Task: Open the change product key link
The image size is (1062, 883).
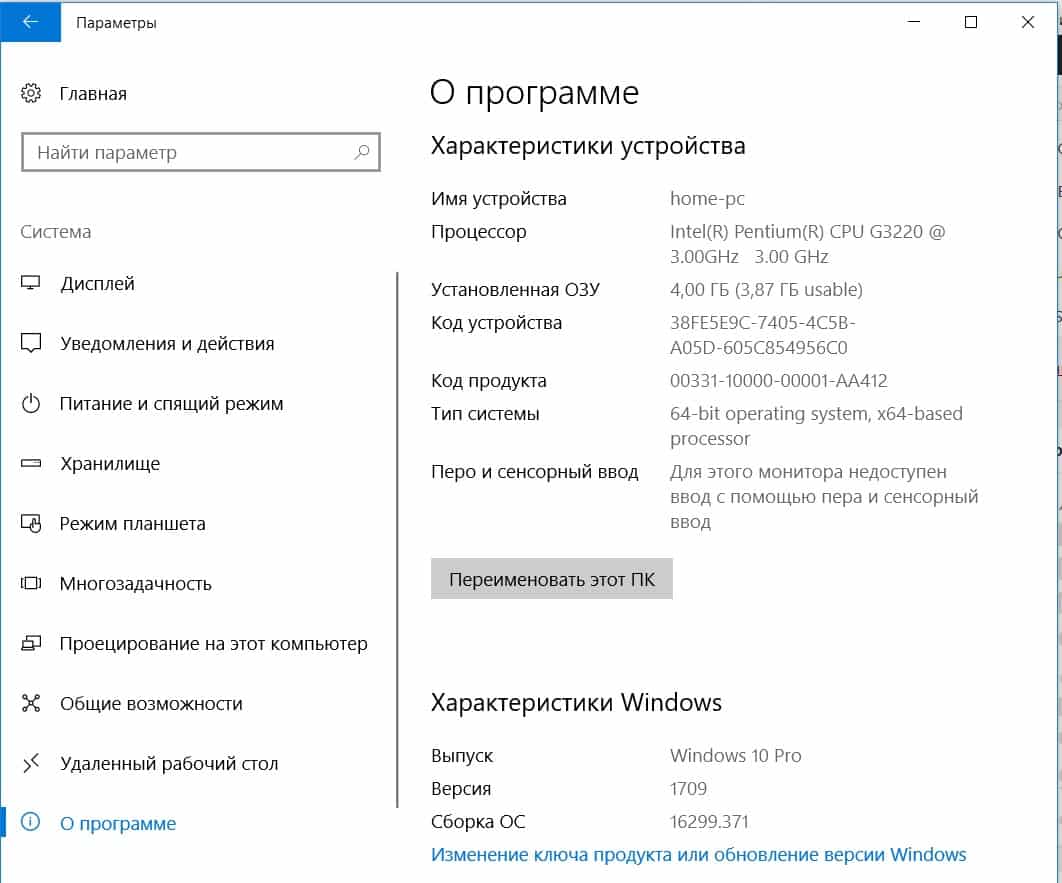Action: point(698,855)
